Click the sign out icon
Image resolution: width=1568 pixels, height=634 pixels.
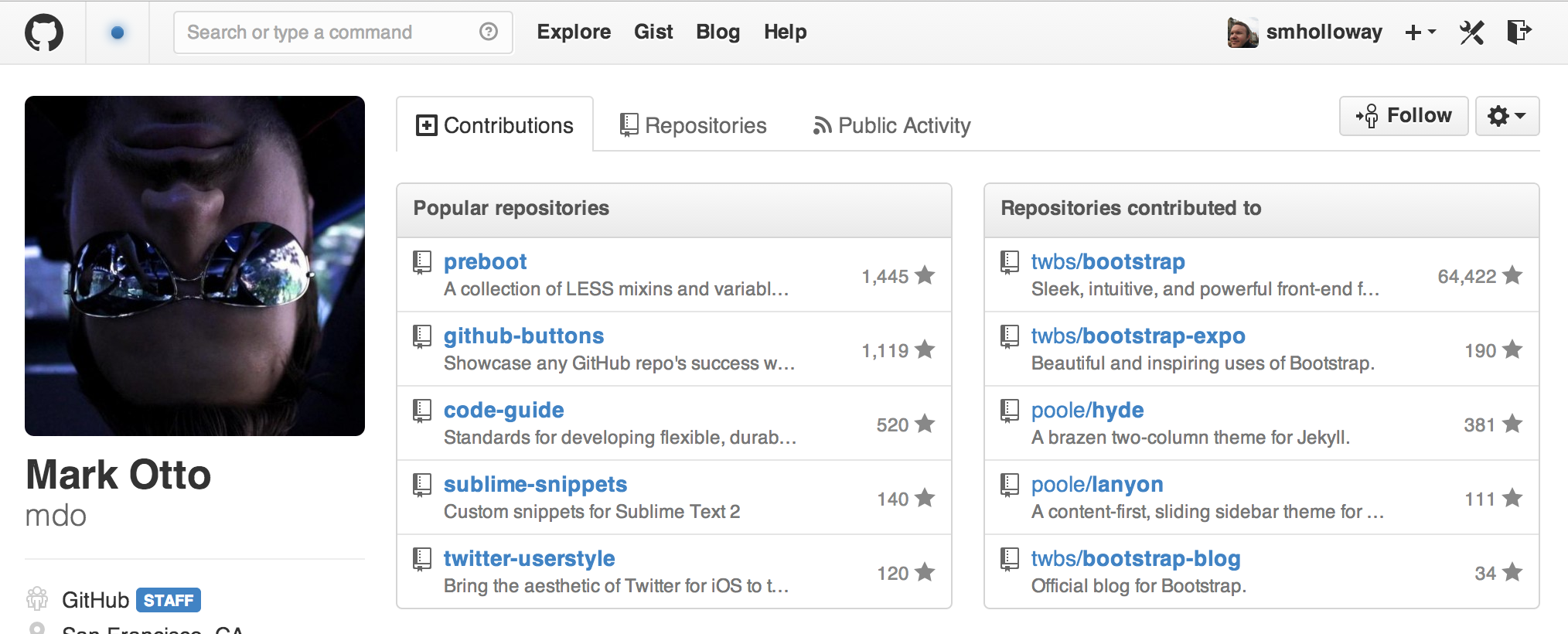click(1519, 32)
